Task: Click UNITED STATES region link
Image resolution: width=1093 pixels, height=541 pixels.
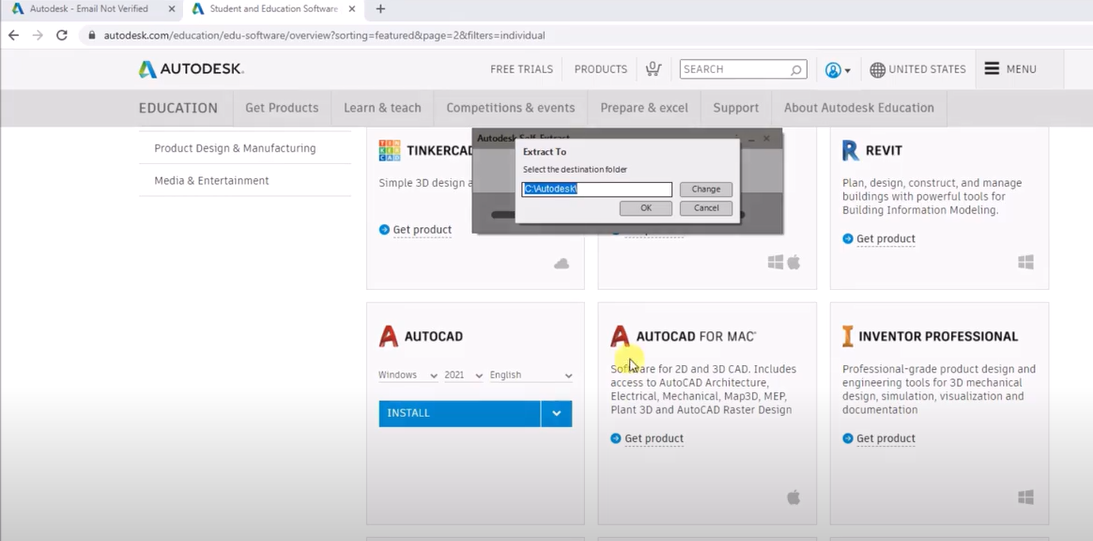Action: click(x=927, y=70)
